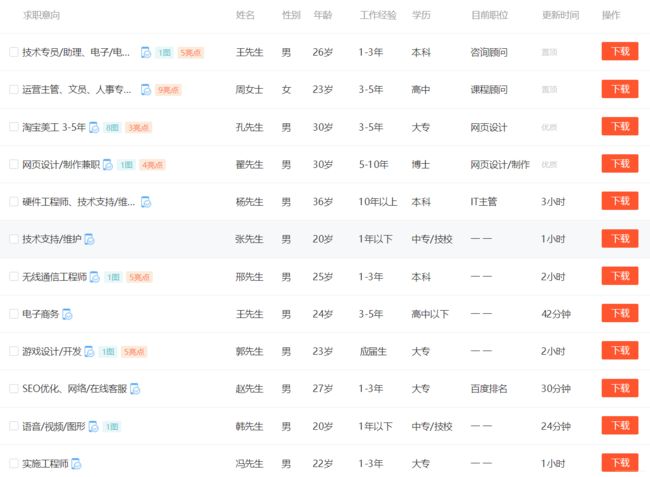Image resolution: width=650 pixels, height=477 pixels.
Task: Click the 5亮点 tag in 技术专员/助理 row
Action: pyautogui.click(x=190, y=53)
